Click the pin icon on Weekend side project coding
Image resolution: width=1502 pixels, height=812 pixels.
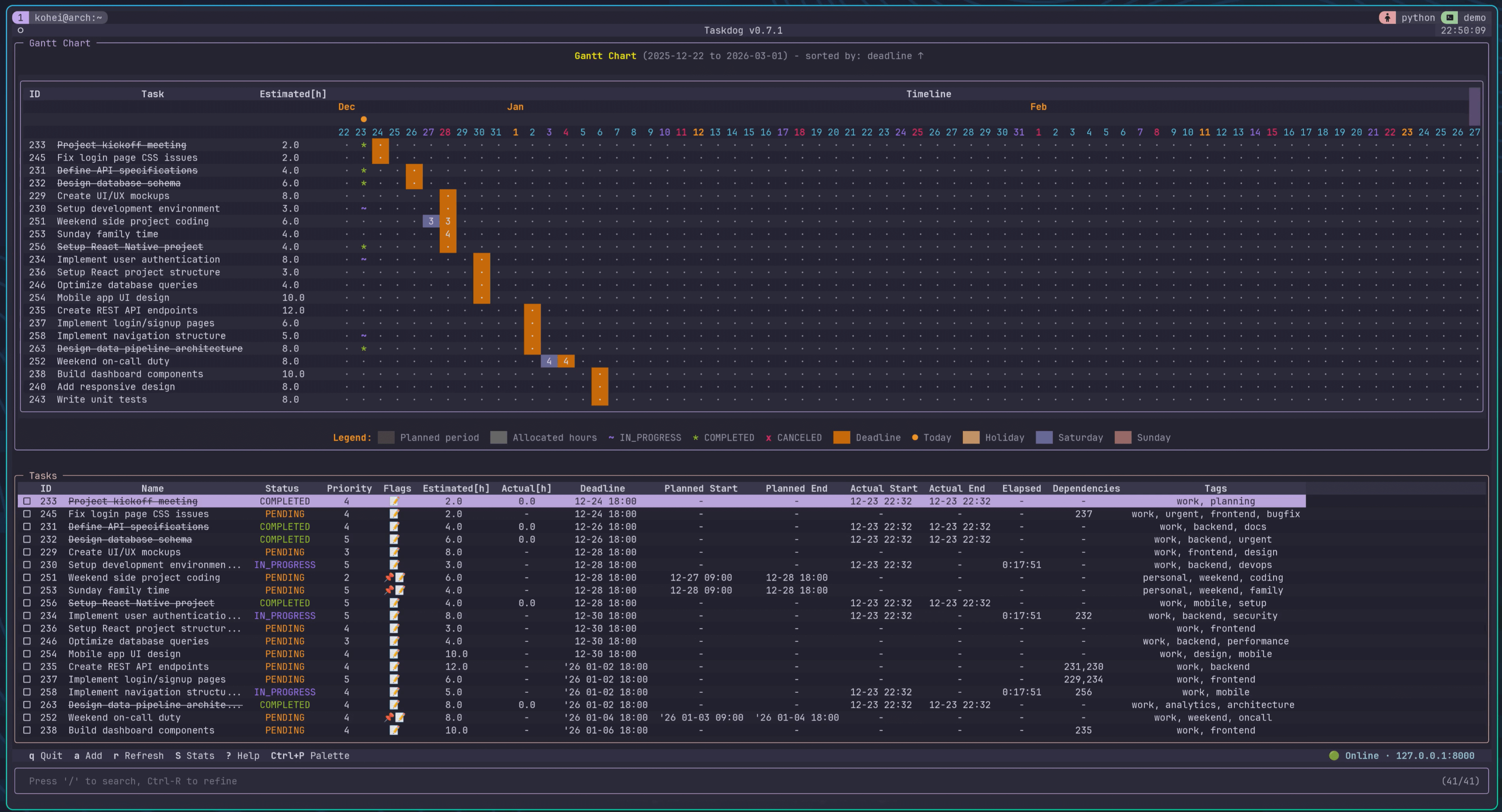tap(388, 578)
